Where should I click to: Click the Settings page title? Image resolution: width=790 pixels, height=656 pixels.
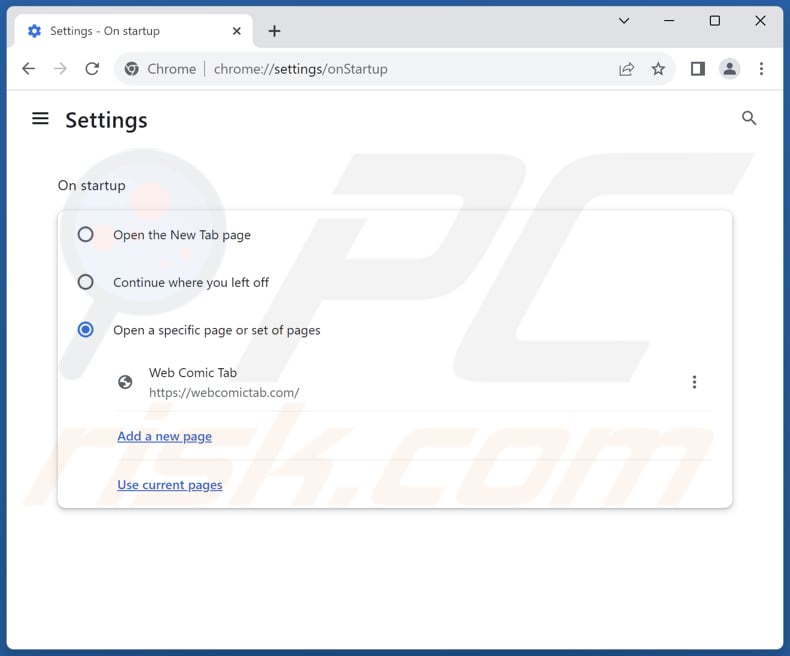coord(106,120)
